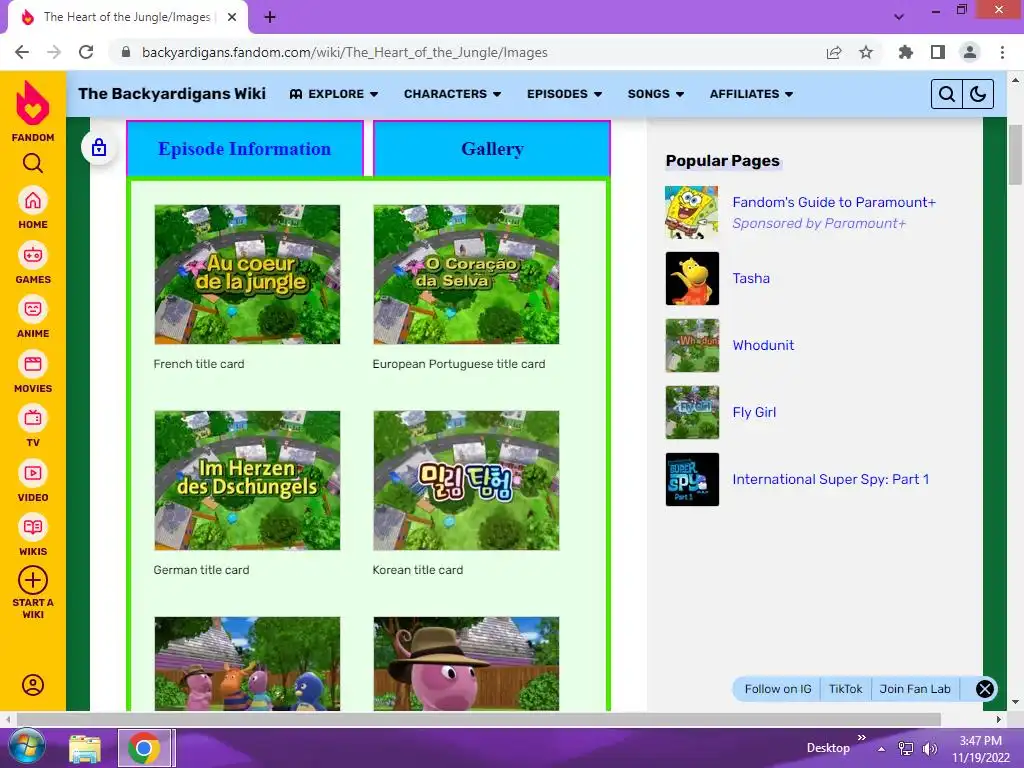The image size is (1024, 768).
Task: Open Chrome profile avatar
Action: (x=970, y=52)
